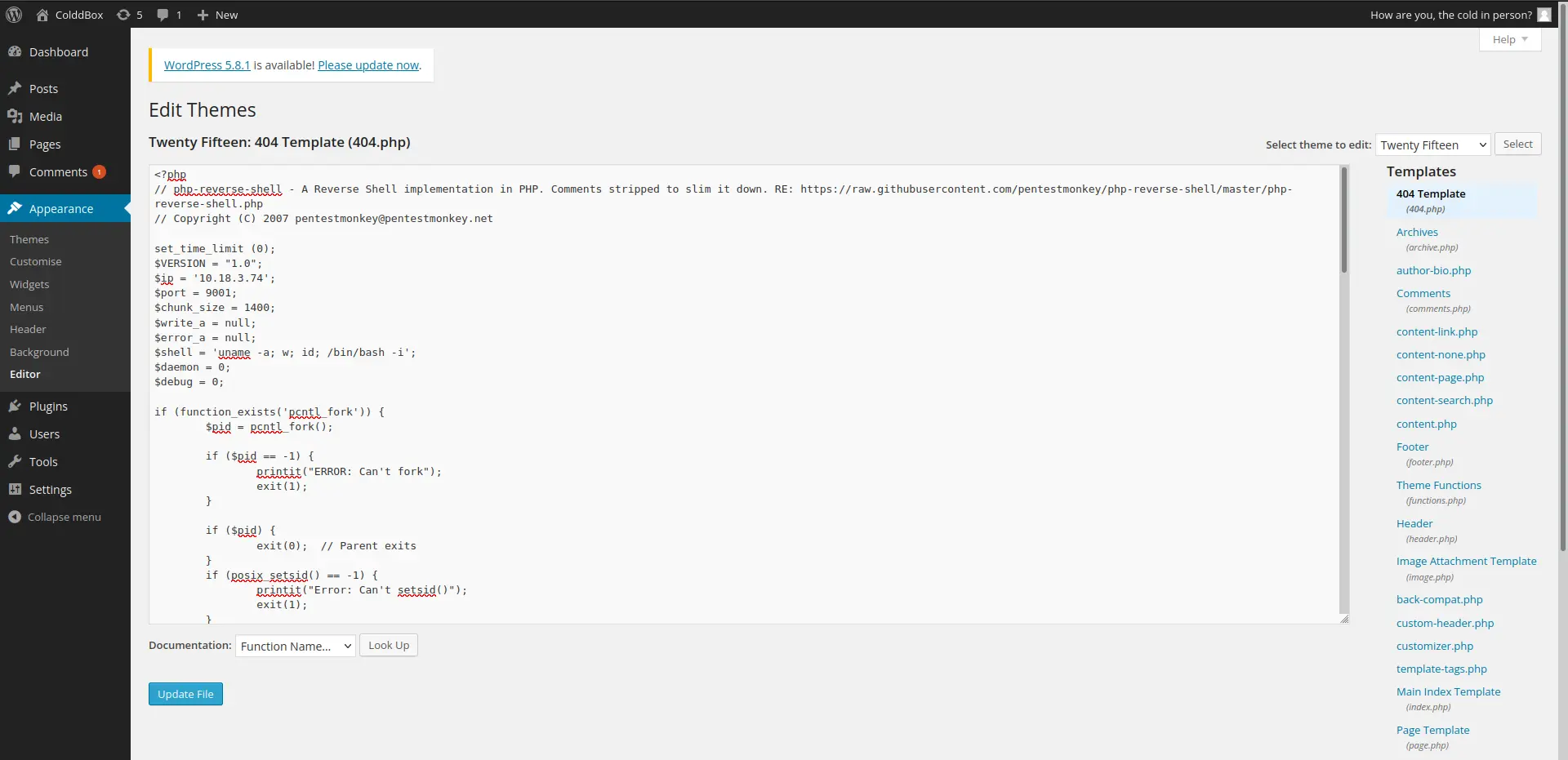Click the "$ip = '10.18.3.74';" code line

tap(215, 278)
